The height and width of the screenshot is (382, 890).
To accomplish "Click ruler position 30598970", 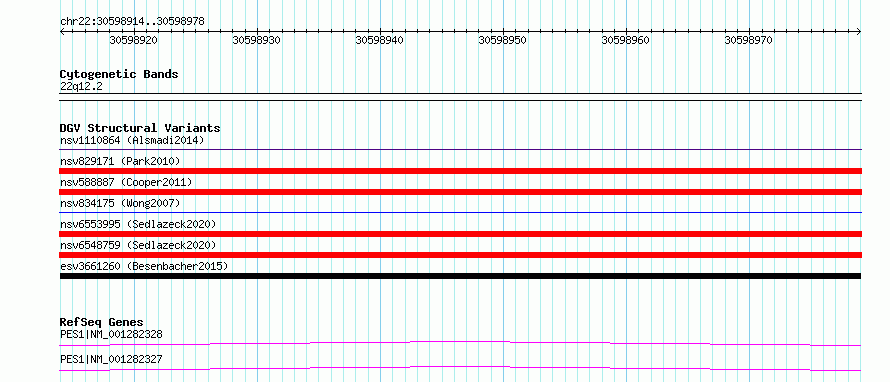I will [x=749, y=40].
